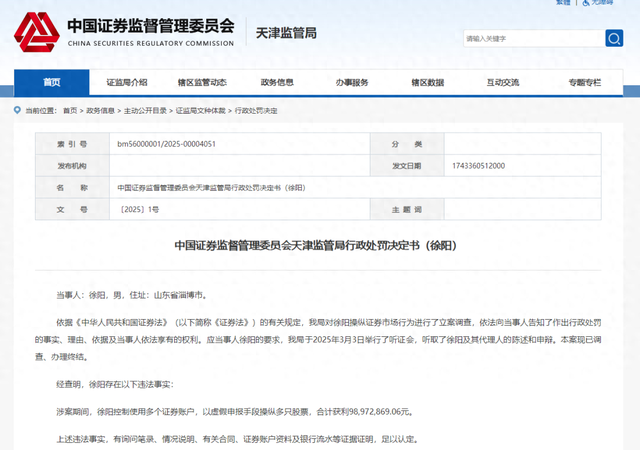The image size is (640, 450).
Task: Open the 互动交流 menu item
Action: (502, 82)
